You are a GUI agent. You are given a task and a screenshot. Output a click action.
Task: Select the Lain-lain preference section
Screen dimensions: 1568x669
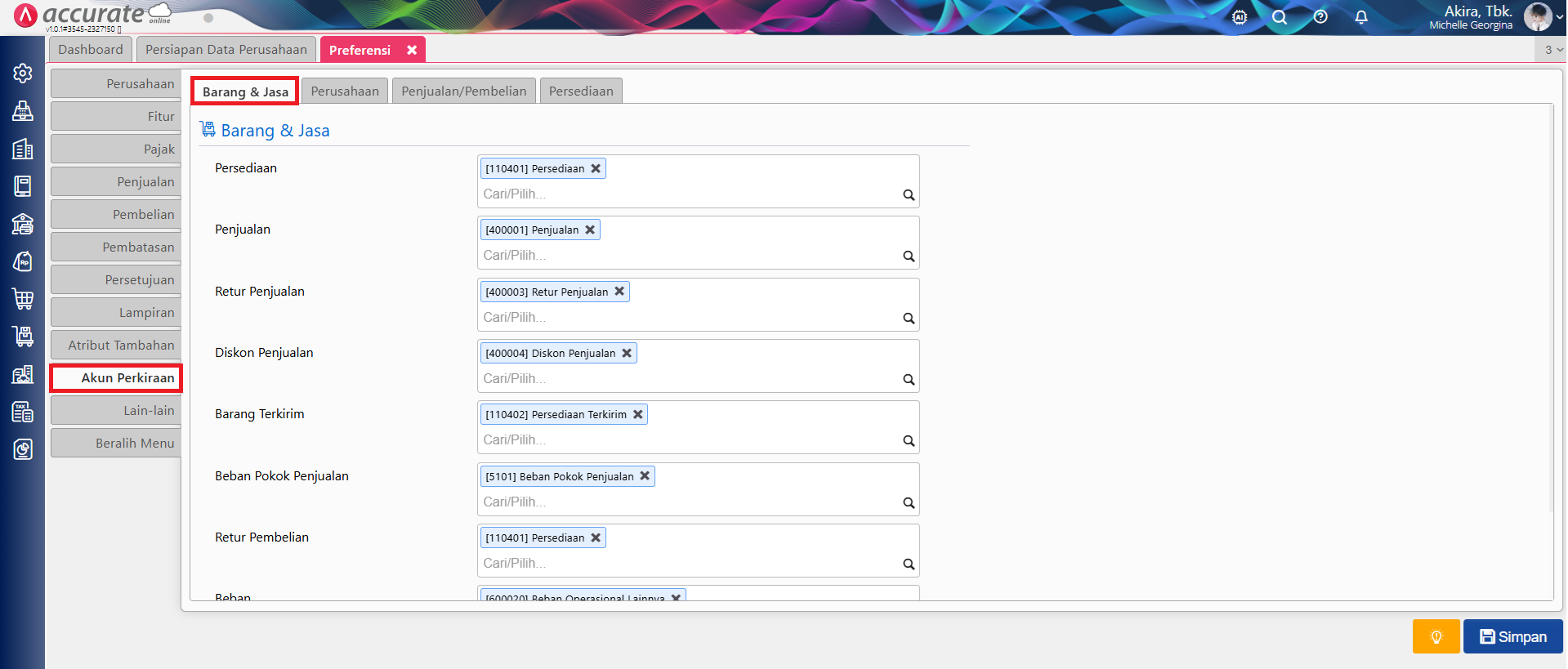(x=116, y=411)
